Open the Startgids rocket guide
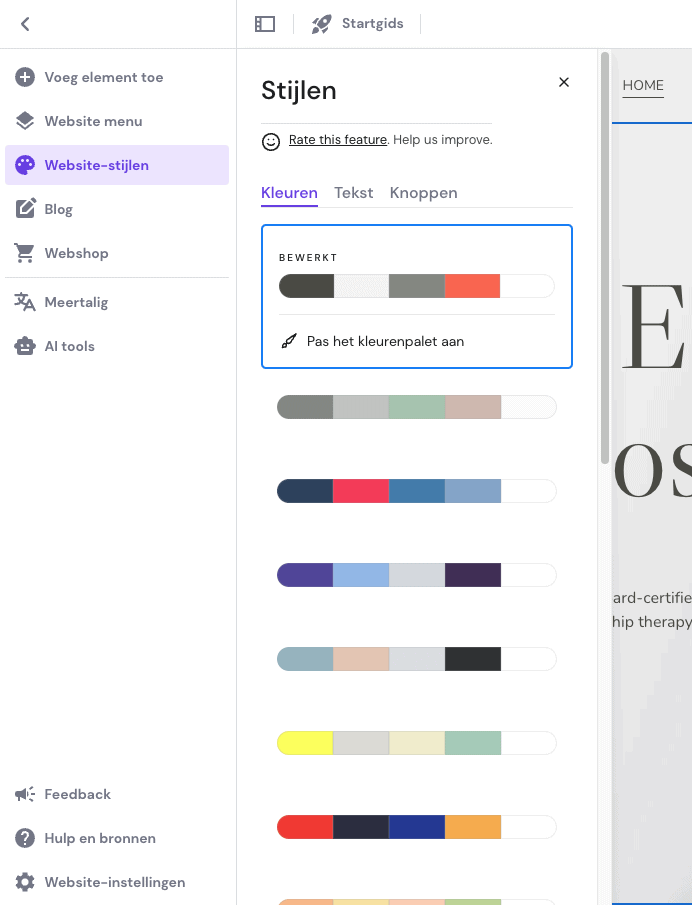692x905 pixels. [x=357, y=24]
